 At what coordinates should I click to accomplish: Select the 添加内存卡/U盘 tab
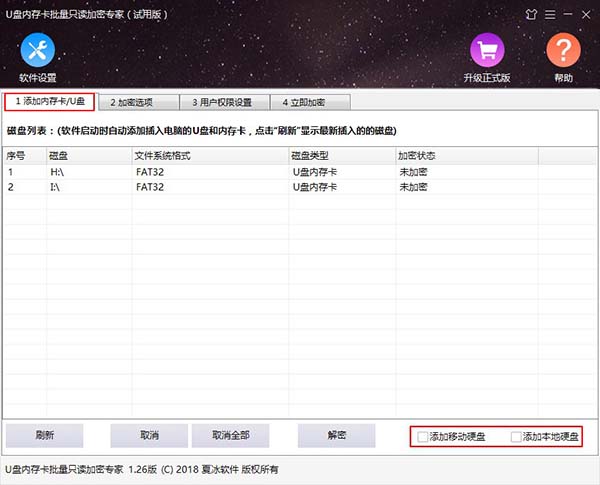(50, 101)
